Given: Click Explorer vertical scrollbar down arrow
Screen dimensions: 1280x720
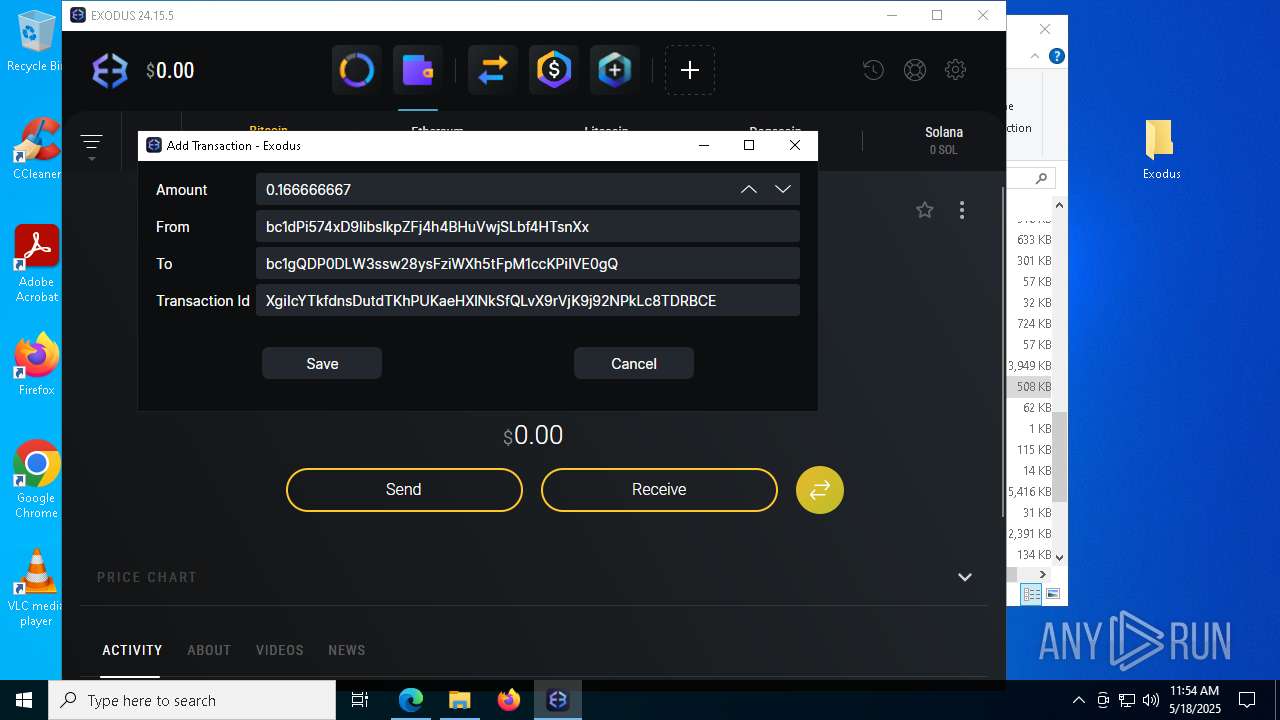Looking at the screenshot, I should click(x=1059, y=557).
